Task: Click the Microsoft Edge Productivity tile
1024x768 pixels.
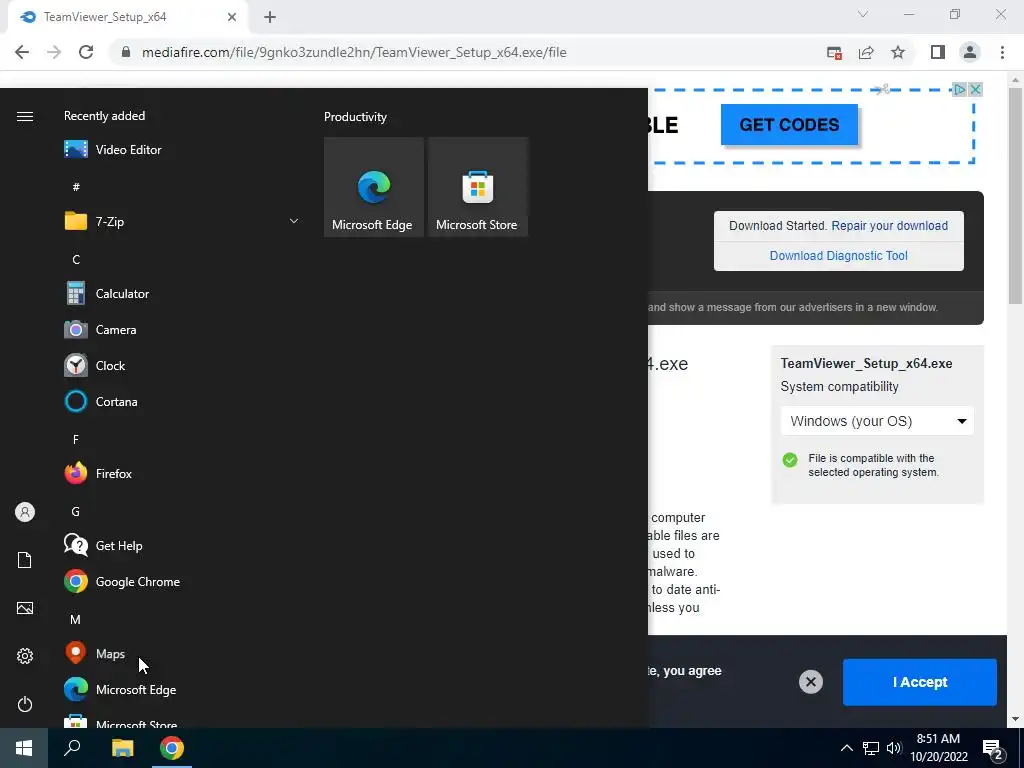Action: (x=374, y=187)
